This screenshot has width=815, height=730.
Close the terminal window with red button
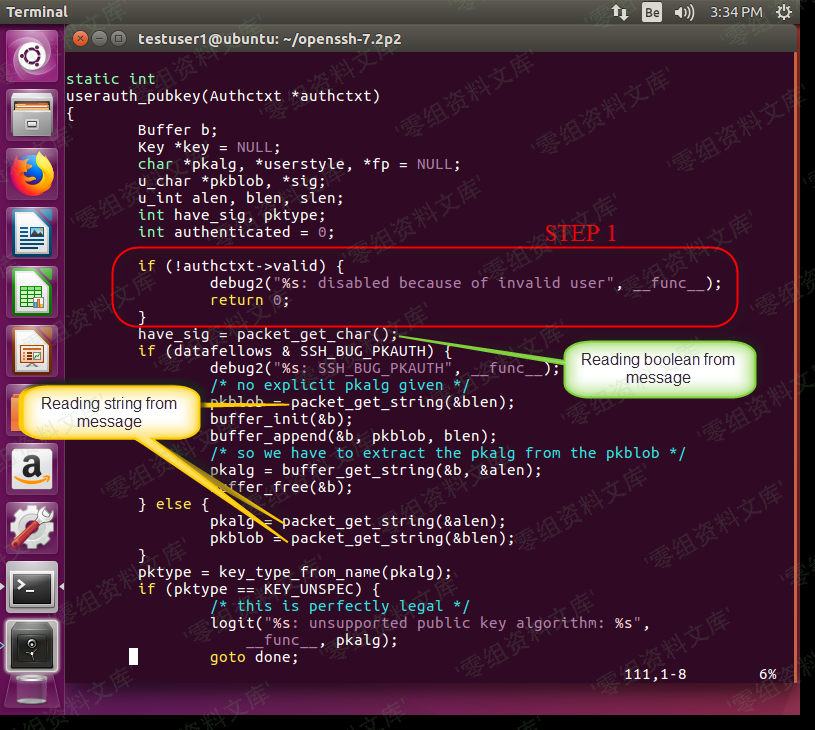(x=80, y=39)
